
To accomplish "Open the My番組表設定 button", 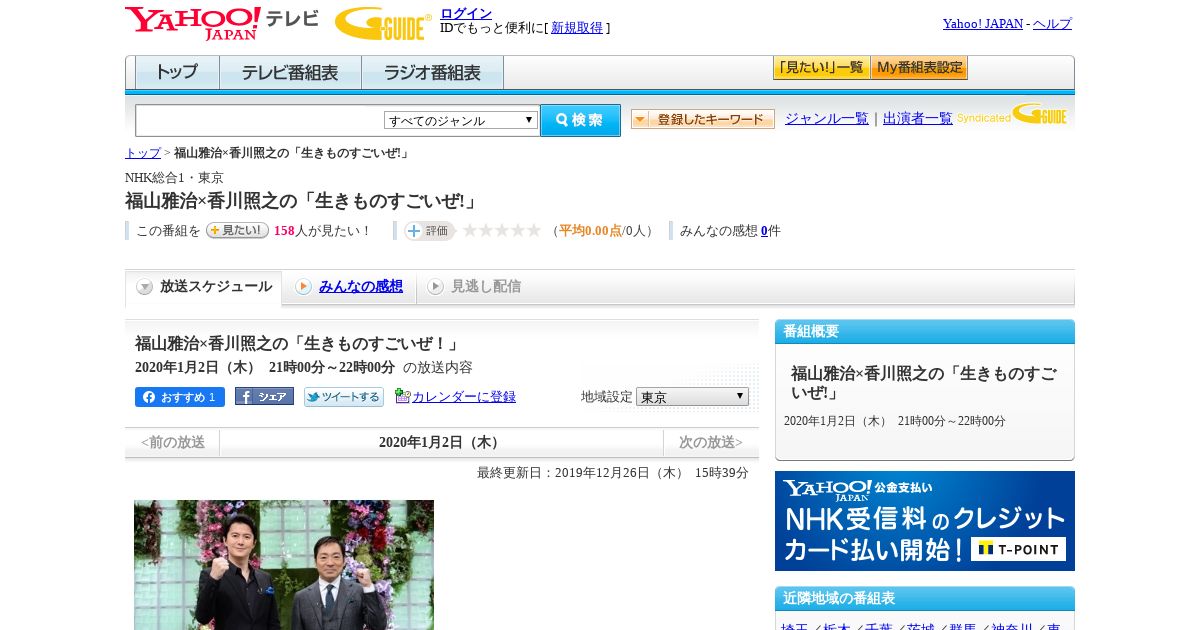I will point(919,68).
